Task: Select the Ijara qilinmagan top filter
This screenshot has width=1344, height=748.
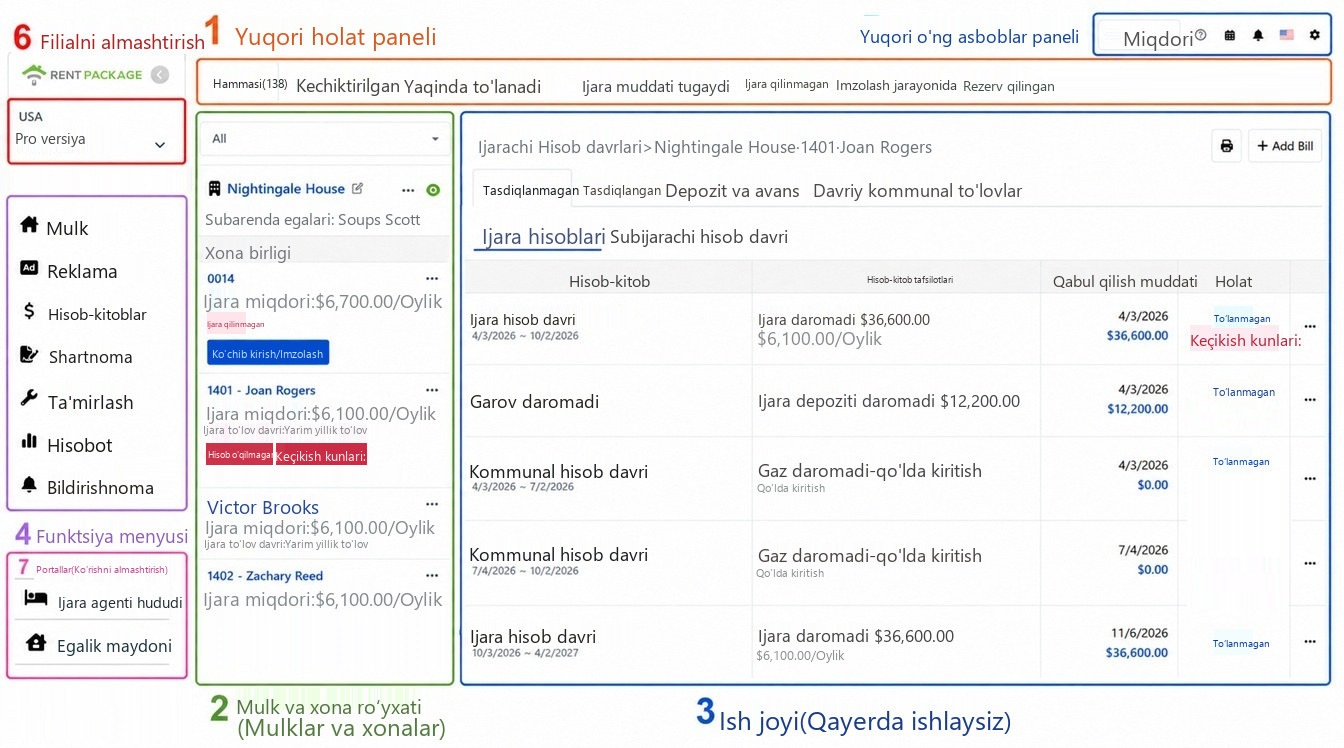Action: tap(786, 84)
